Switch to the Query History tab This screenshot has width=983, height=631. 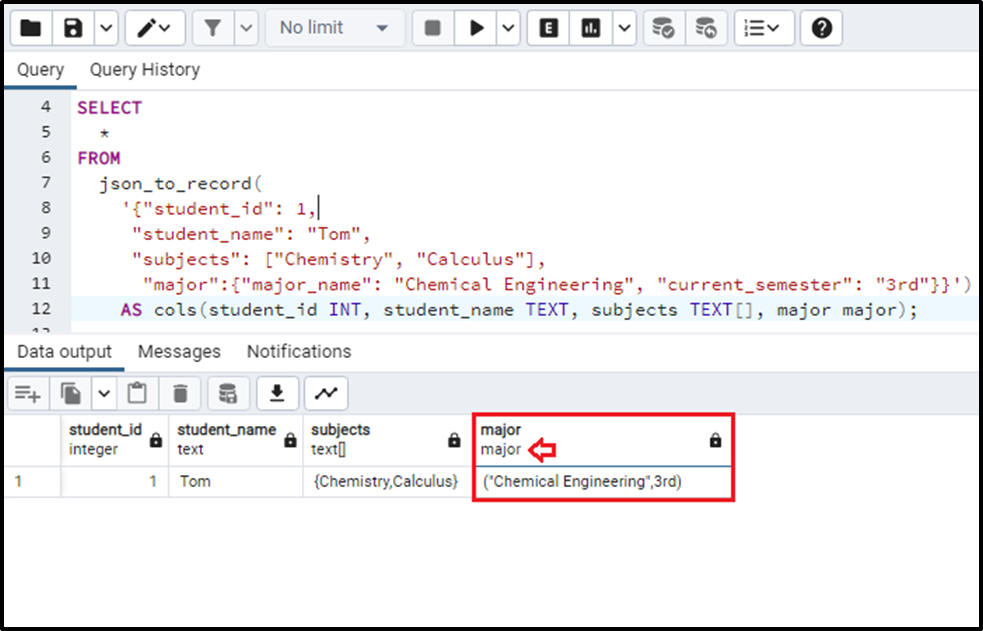pyautogui.click(x=144, y=70)
